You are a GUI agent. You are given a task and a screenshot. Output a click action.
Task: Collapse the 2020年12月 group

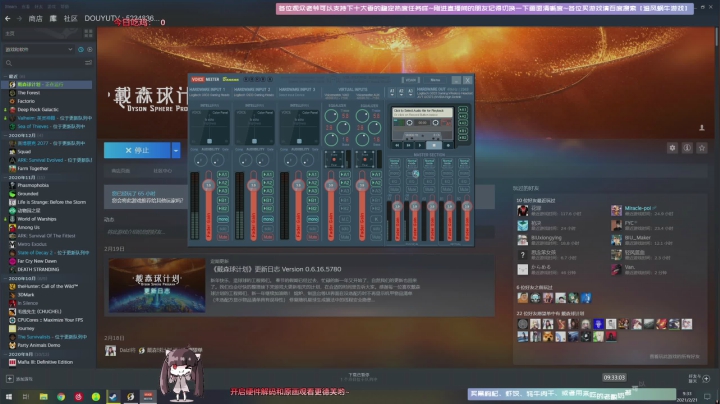click(6, 135)
